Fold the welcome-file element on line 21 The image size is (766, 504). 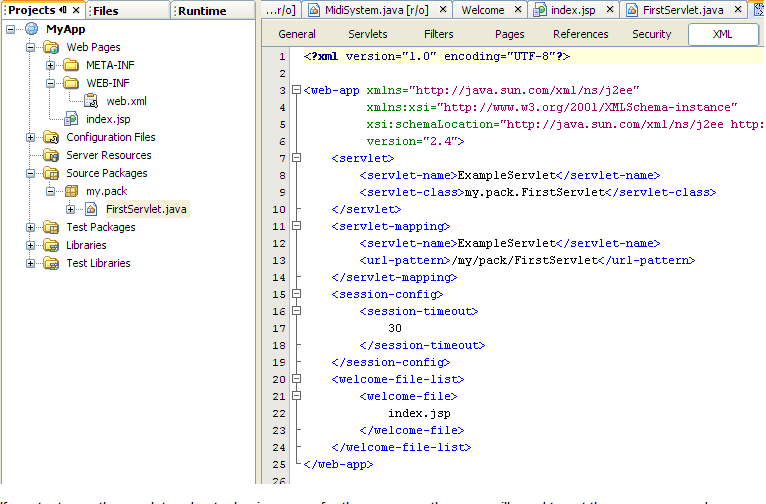click(296, 396)
